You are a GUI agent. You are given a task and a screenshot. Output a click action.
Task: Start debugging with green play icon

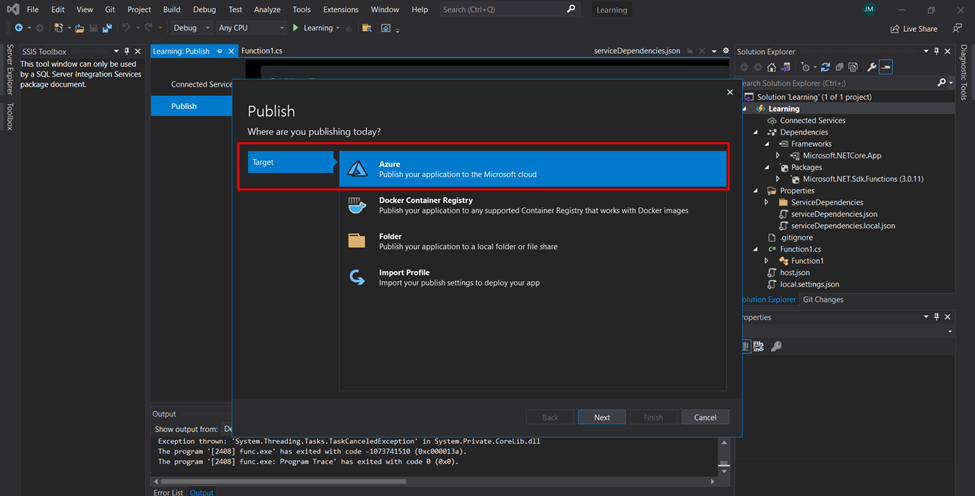[x=296, y=28]
